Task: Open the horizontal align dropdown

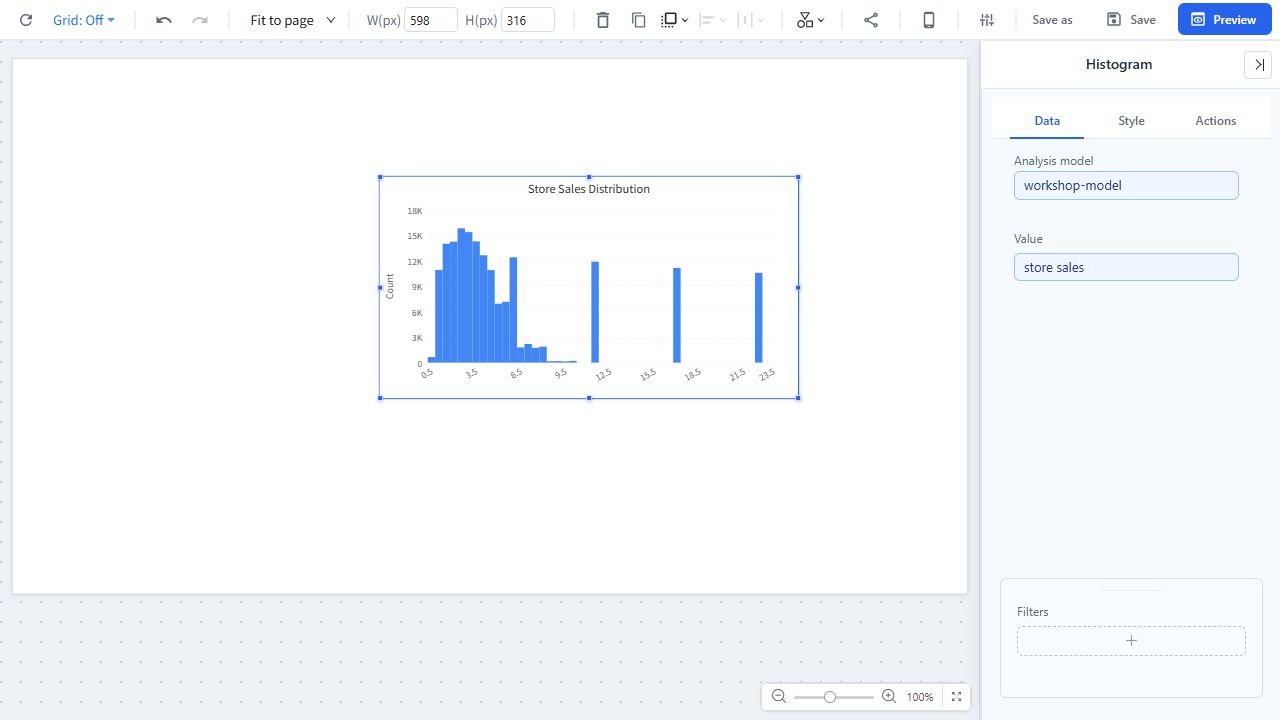Action: (713, 20)
